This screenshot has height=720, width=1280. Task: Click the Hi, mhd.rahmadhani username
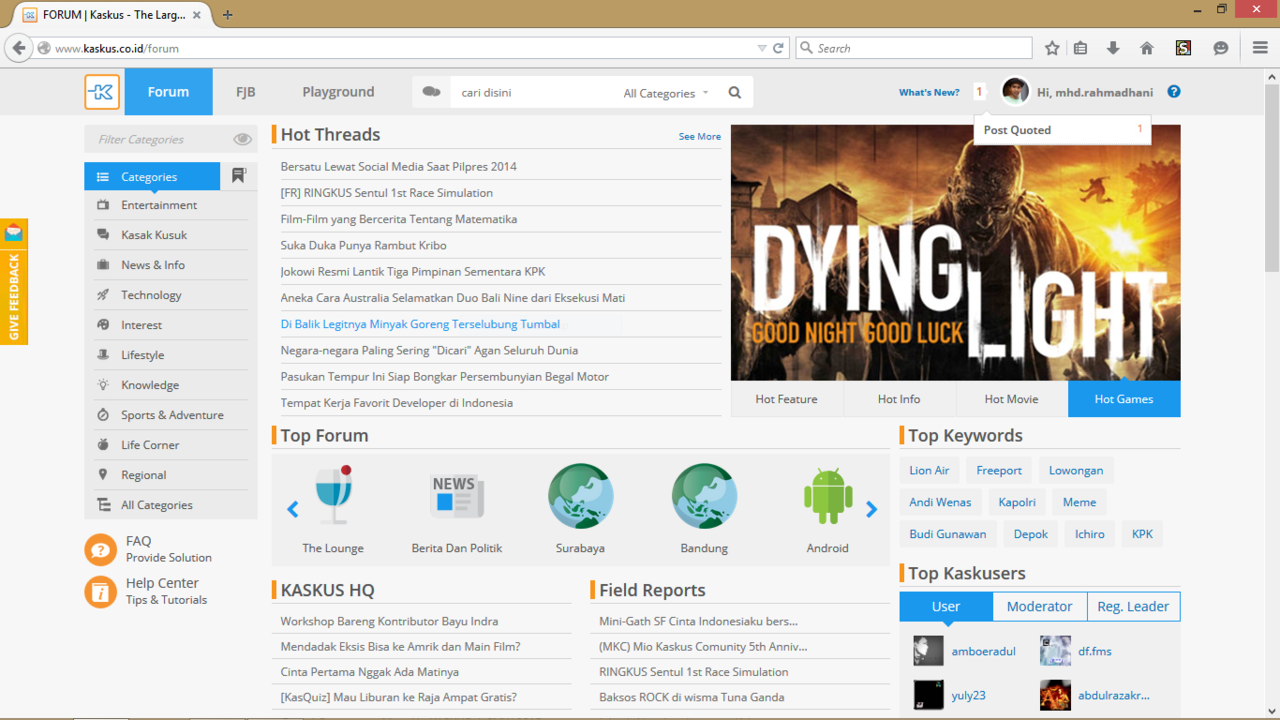click(x=1095, y=92)
